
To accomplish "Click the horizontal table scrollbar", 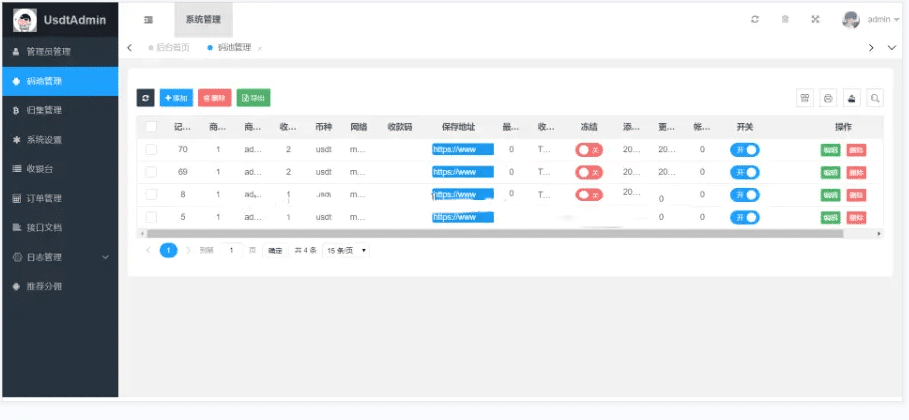I will (495, 234).
